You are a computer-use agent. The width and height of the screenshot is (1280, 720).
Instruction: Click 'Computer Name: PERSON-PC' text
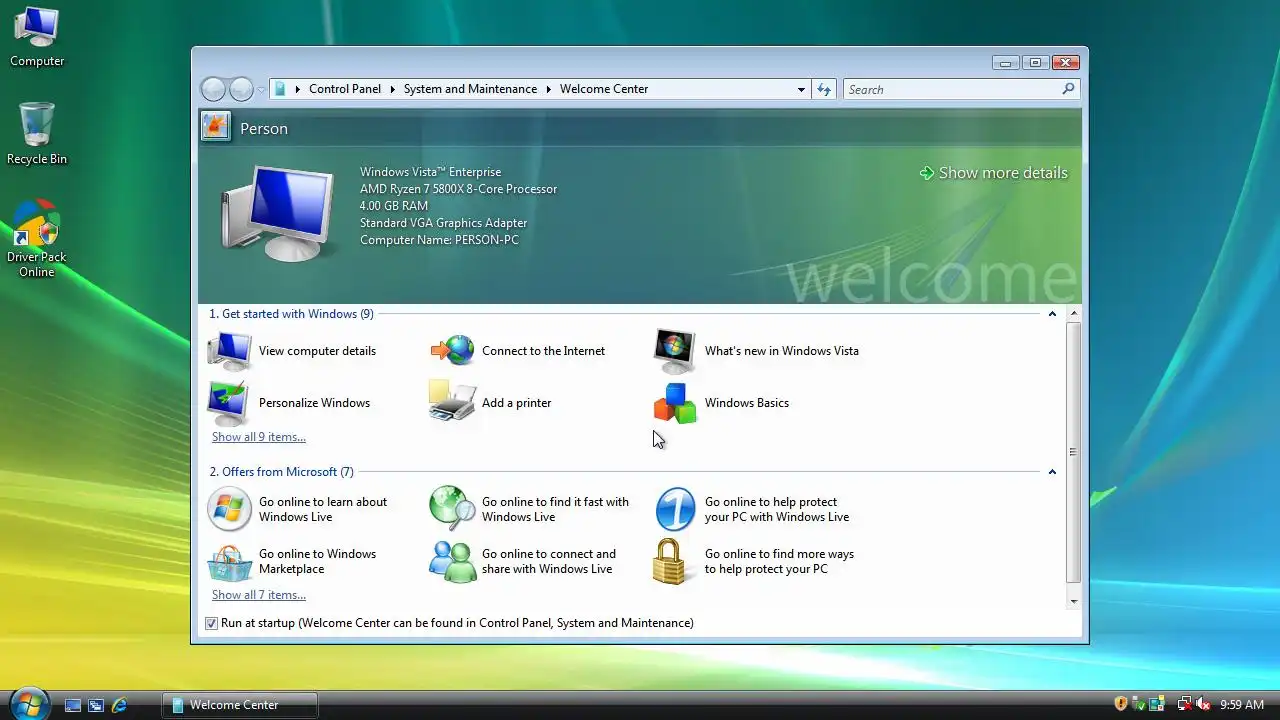pos(440,240)
